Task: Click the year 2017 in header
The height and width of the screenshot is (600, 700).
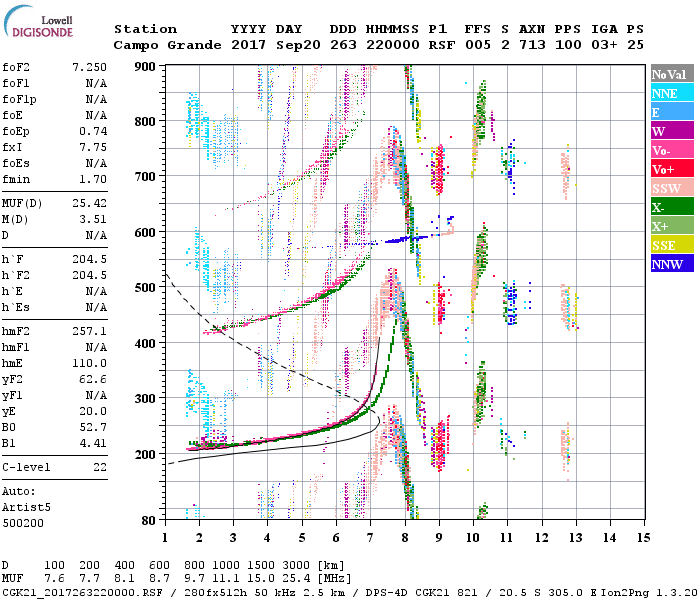Action: tap(248, 45)
